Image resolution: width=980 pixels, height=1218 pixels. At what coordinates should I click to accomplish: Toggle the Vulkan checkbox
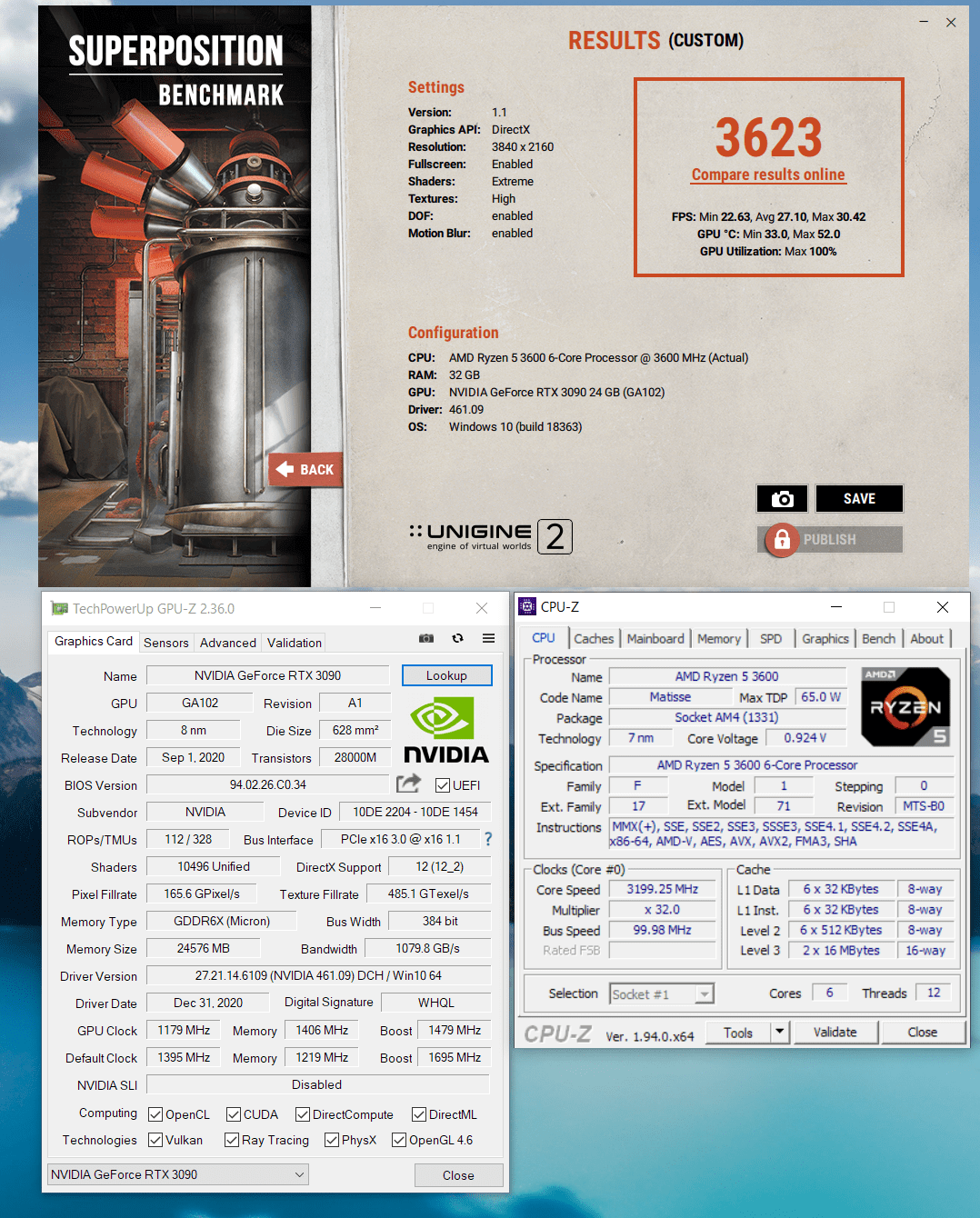(155, 1140)
